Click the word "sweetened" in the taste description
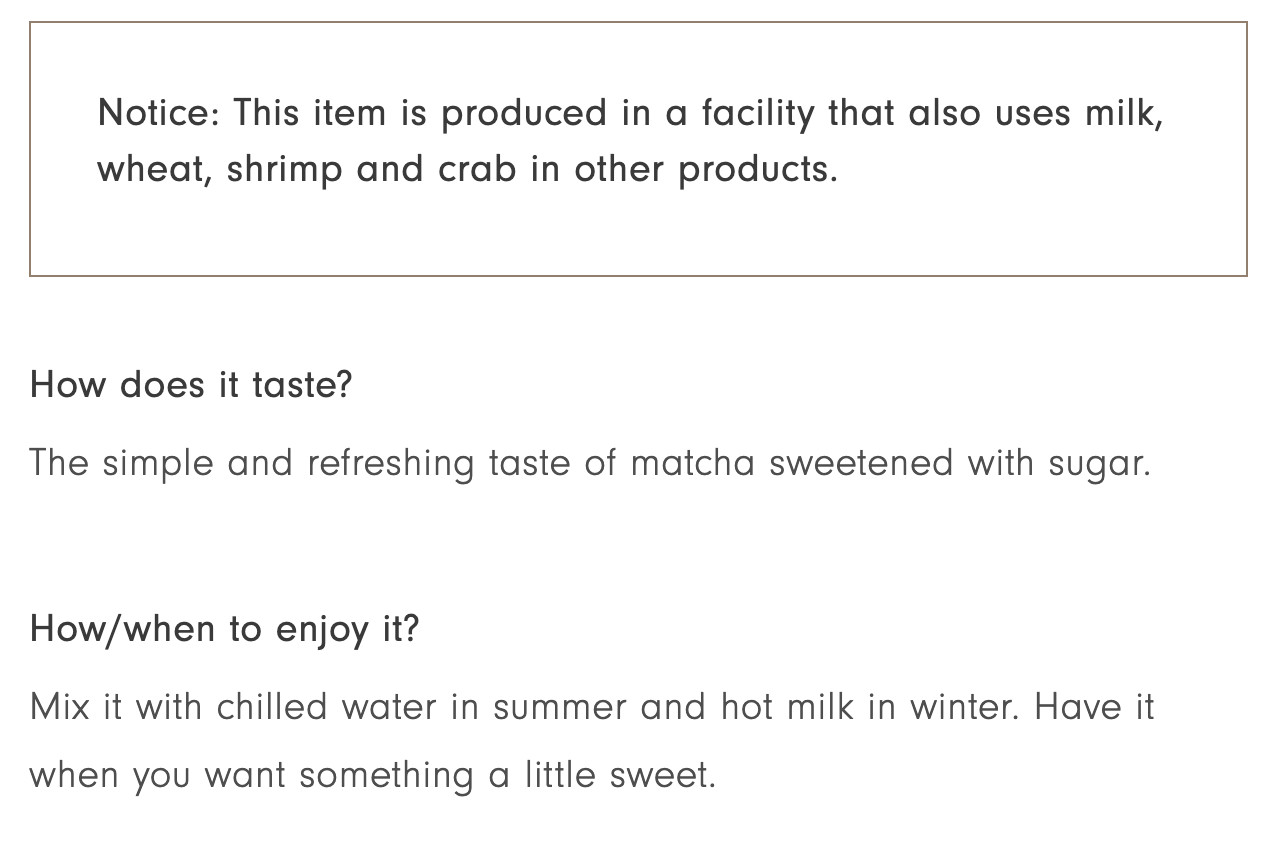Screen dimensions: 1284x864 (860, 463)
